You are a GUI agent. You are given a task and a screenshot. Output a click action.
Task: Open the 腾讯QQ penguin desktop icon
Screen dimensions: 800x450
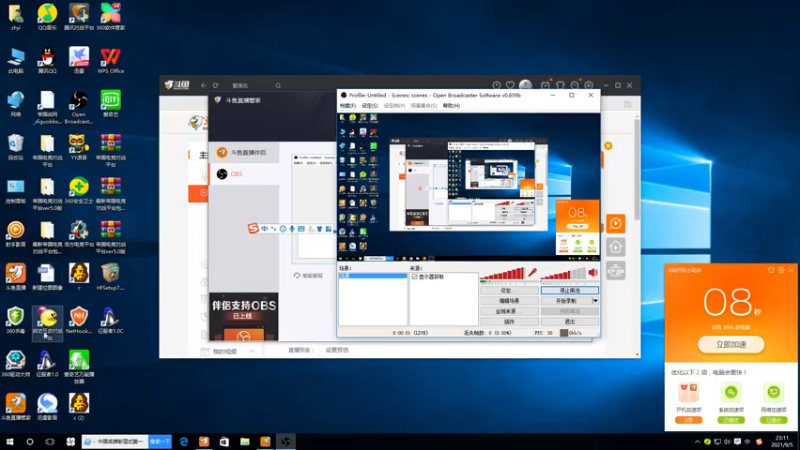47,60
